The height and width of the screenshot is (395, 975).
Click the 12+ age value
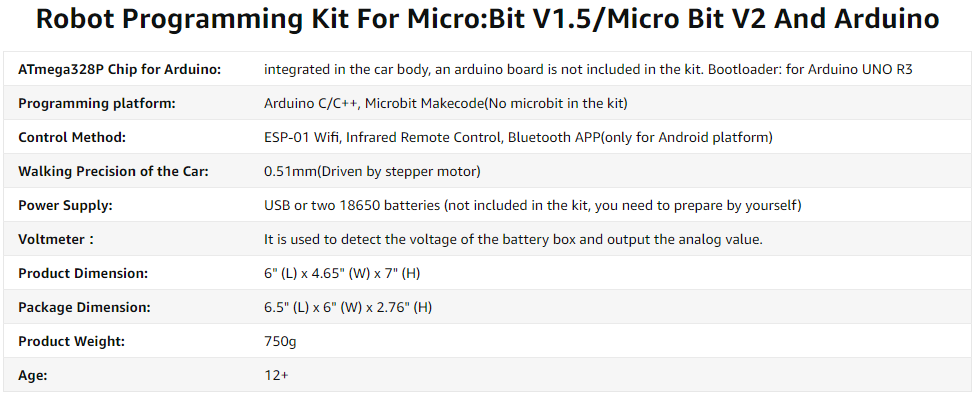[x=276, y=375]
